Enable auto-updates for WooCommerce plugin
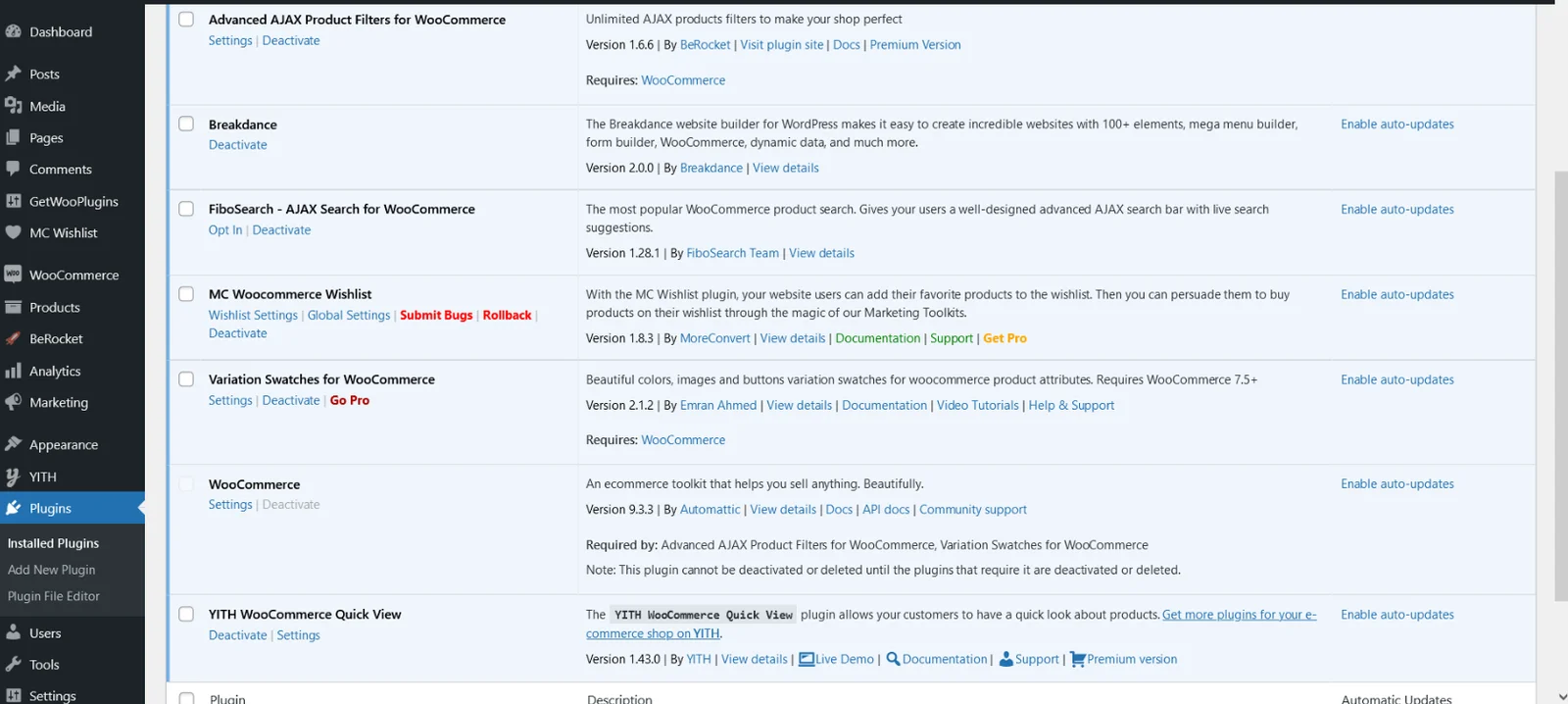The width and height of the screenshot is (1568, 704). coord(1397,484)
